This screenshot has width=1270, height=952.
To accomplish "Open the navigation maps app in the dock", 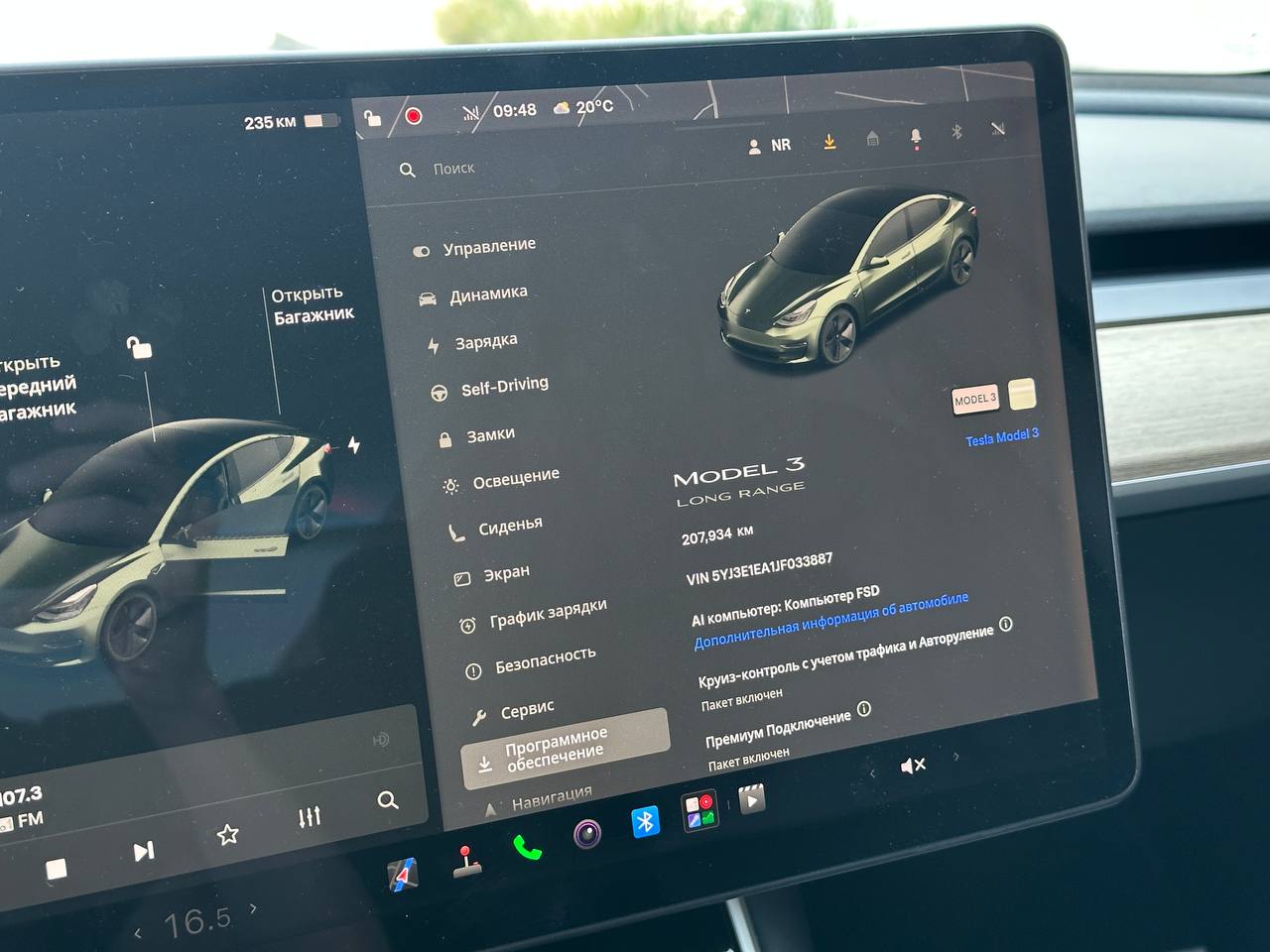I will (x=401, y=876).
